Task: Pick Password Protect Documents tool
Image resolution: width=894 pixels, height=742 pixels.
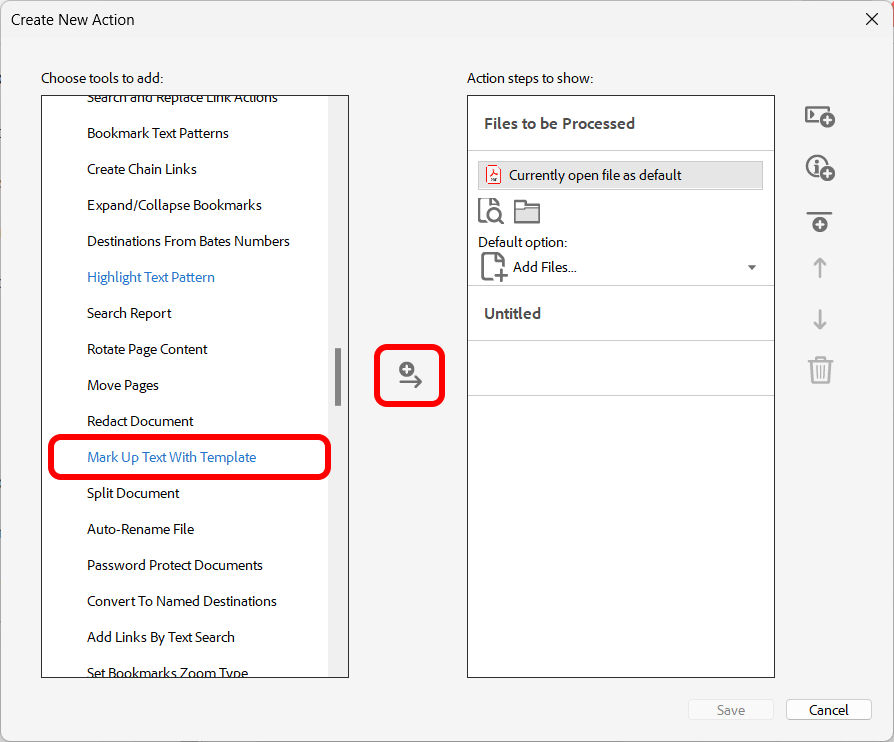Action: [x=175, y=565]
